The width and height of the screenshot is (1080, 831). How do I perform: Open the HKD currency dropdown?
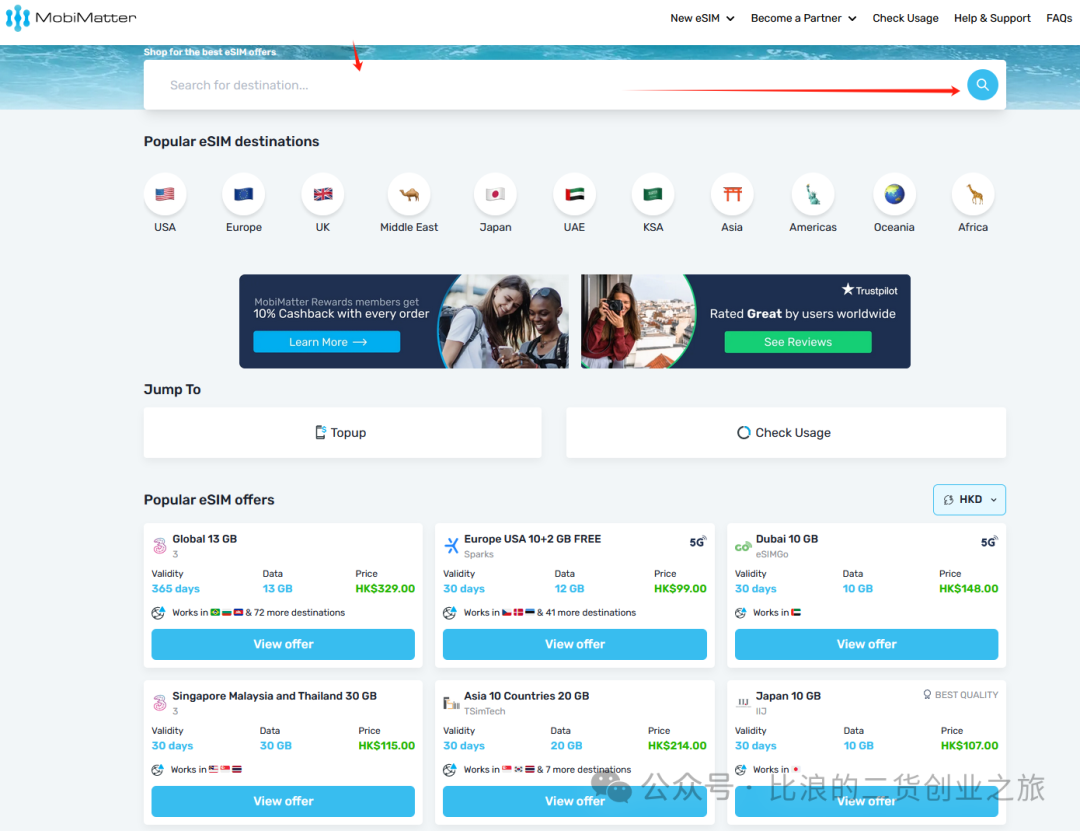969,500
